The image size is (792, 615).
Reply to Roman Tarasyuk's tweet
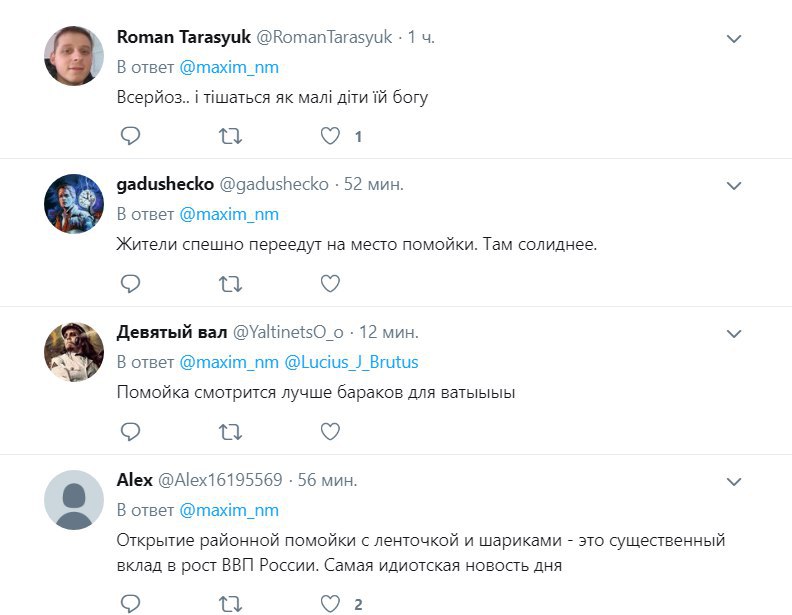coord(130,136)
